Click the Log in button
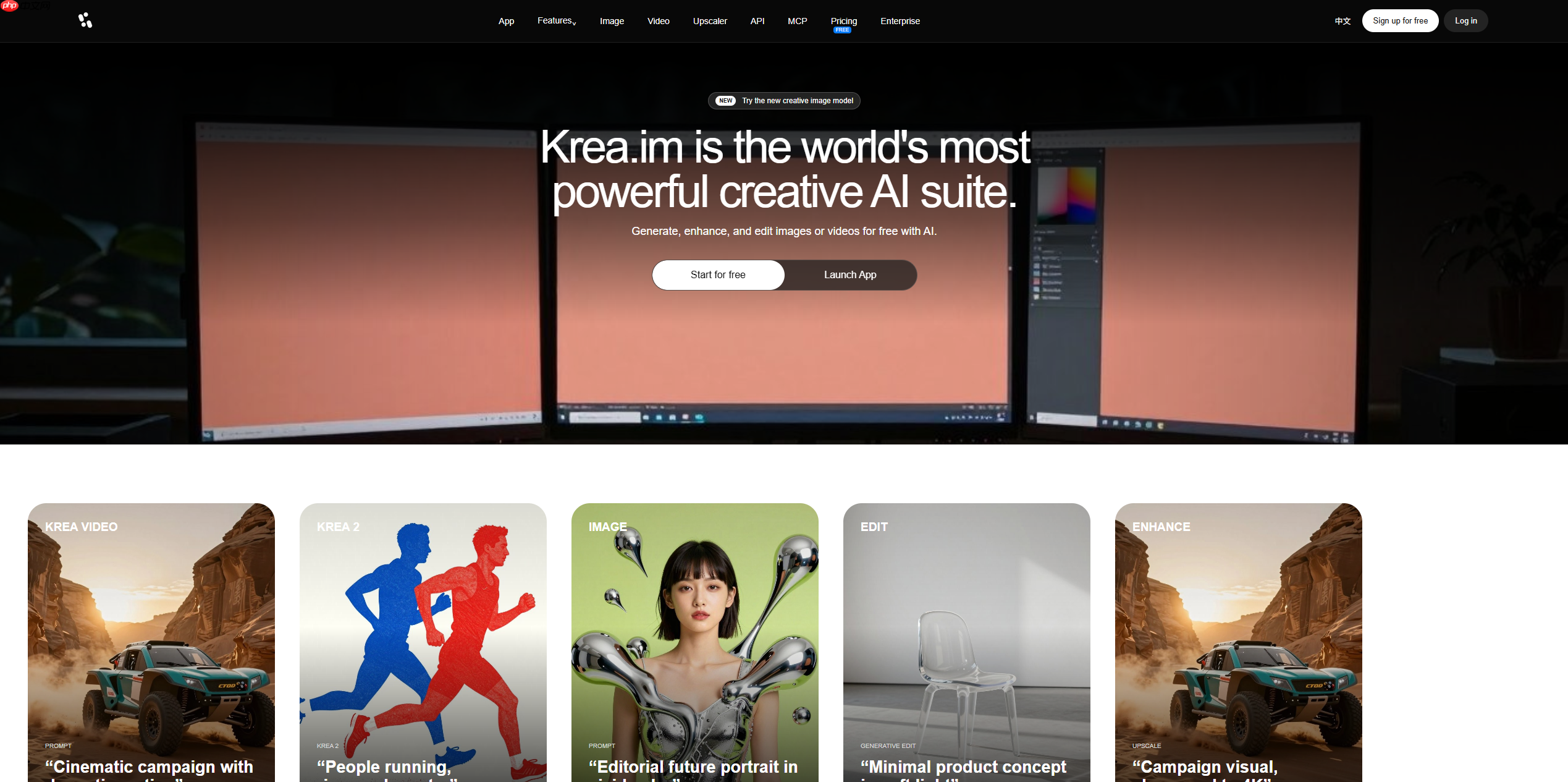This screenshot has height=782, width=1568. point(1465,21)
